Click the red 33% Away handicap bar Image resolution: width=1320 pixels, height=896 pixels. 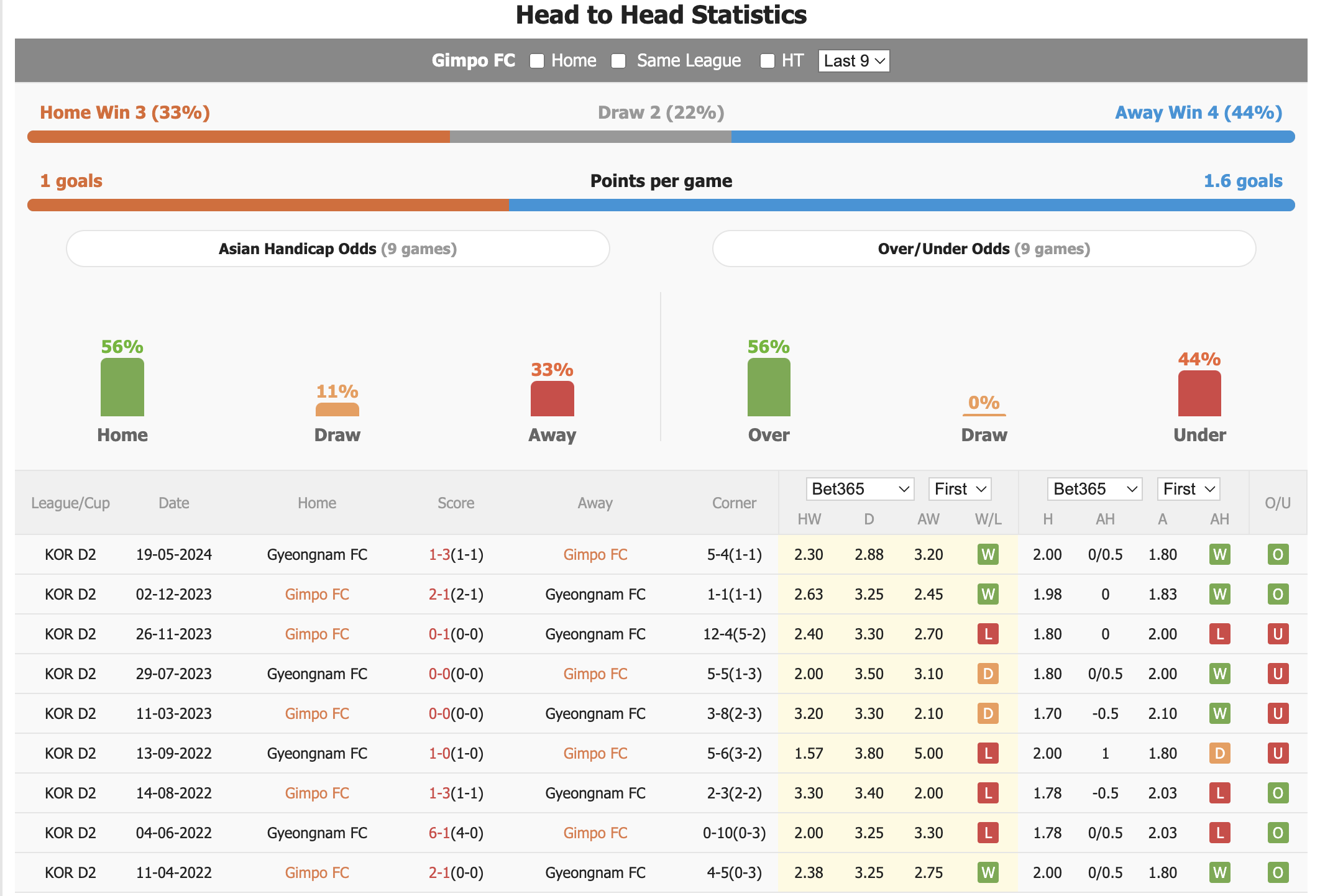tap(552, 398)
